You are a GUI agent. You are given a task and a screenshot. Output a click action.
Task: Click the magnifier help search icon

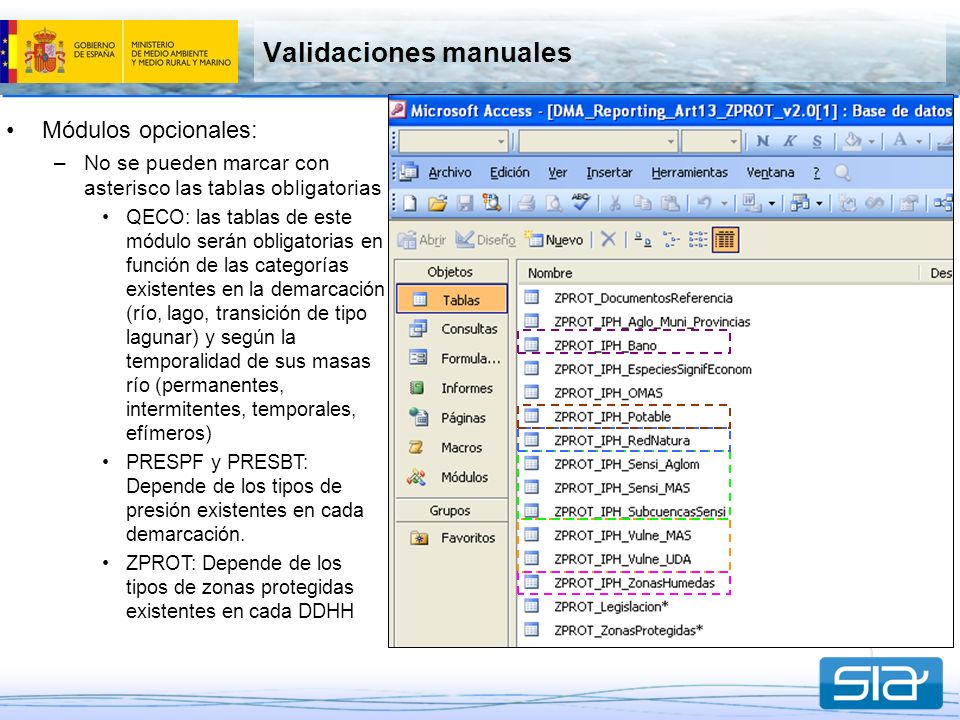(x=842, y=173)
